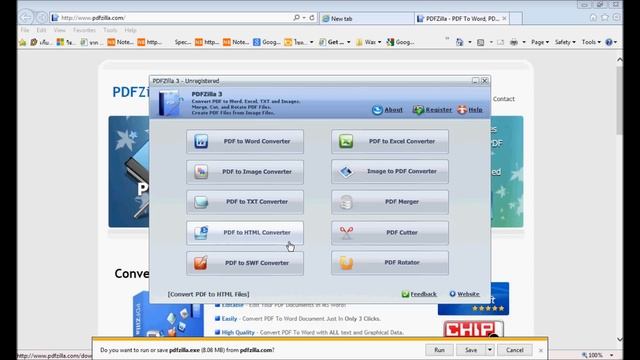
Task: Launch Image to PDF Converter
Action: (390, 172)
